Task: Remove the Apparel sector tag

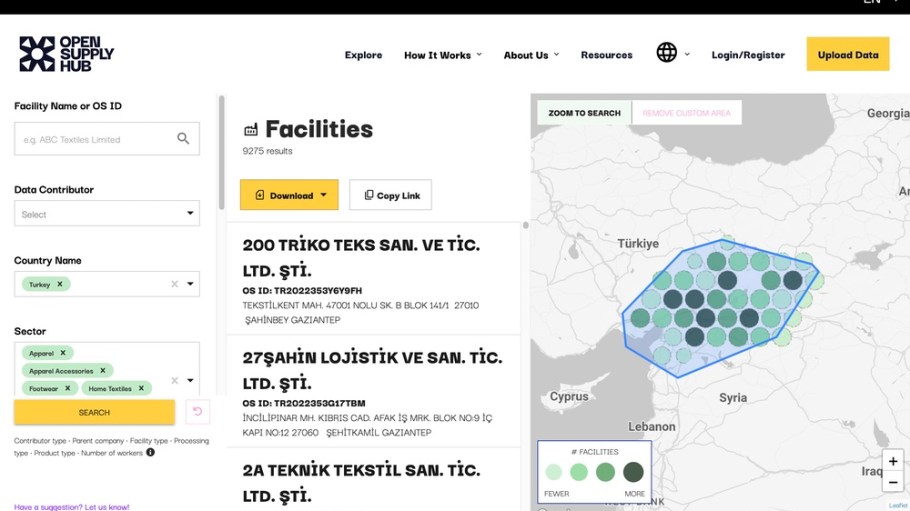Action: tap(63, 352)
